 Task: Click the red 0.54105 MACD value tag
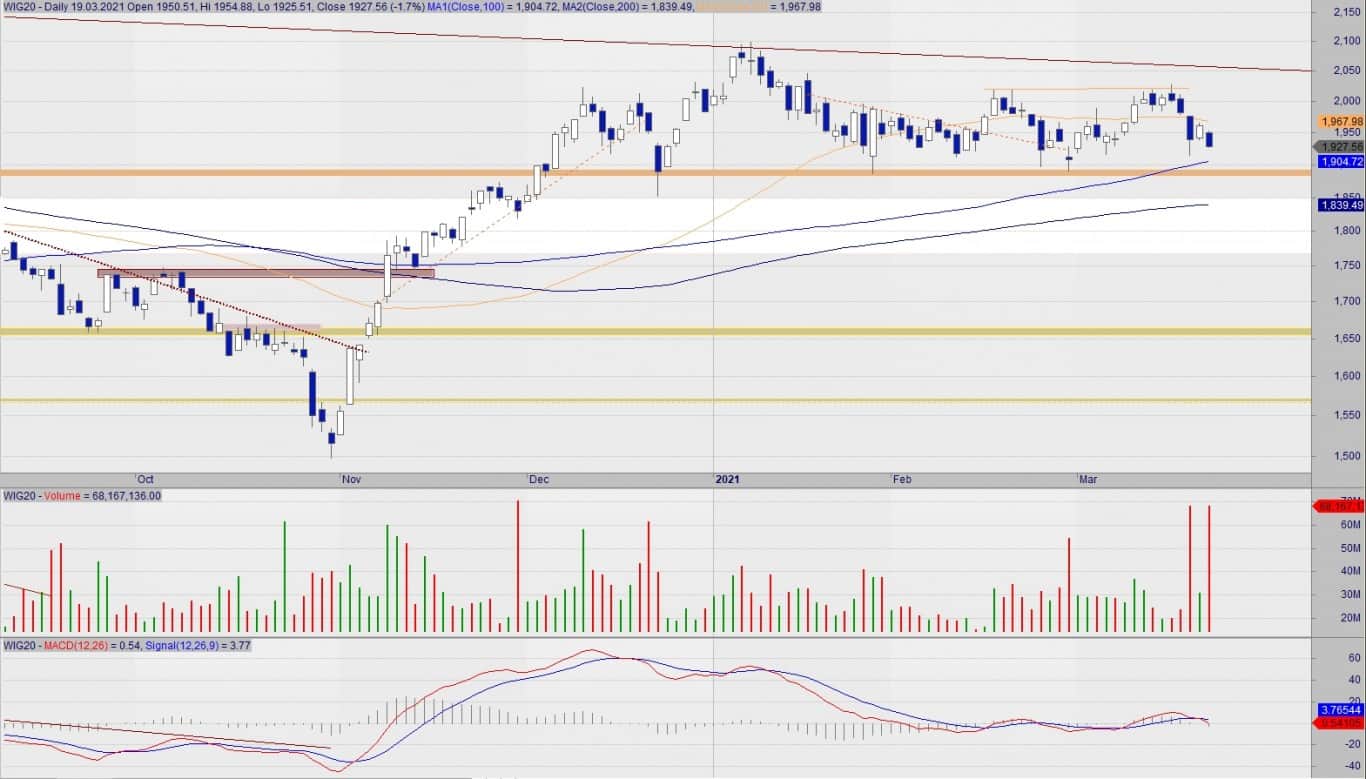(x=1340, y=722)
